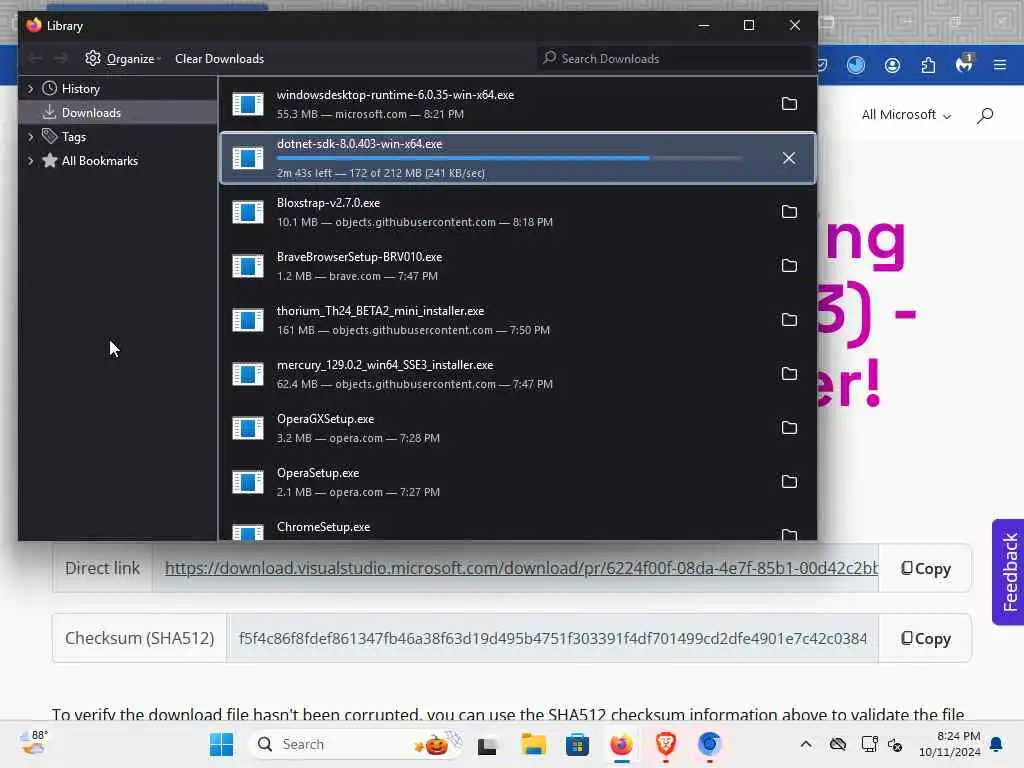This screenshot has width=1024, height=768.
Task: Open containing folder for thorium mini installer
Action: (x=789, y=320)
